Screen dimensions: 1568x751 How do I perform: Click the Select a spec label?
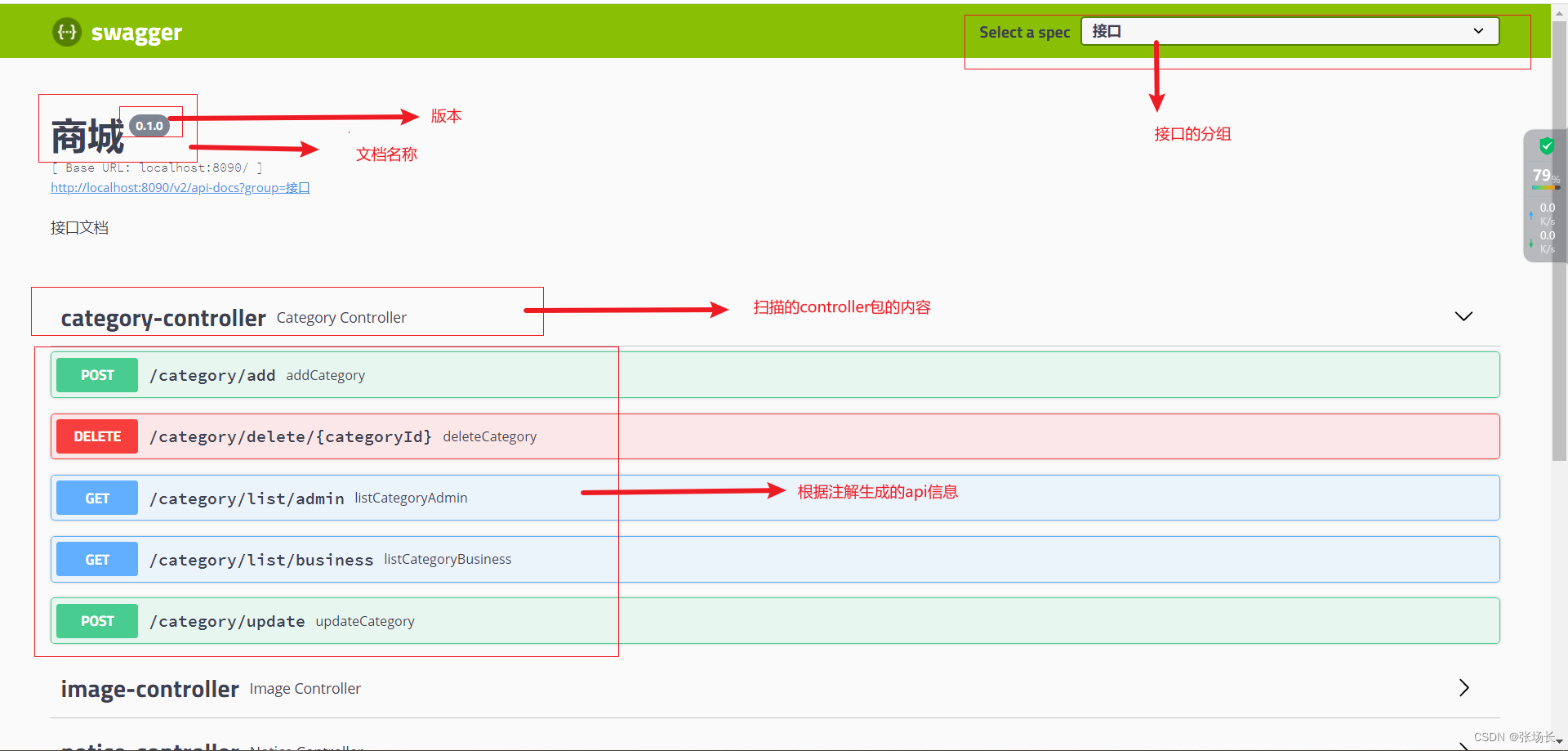tap(1024, 32)
